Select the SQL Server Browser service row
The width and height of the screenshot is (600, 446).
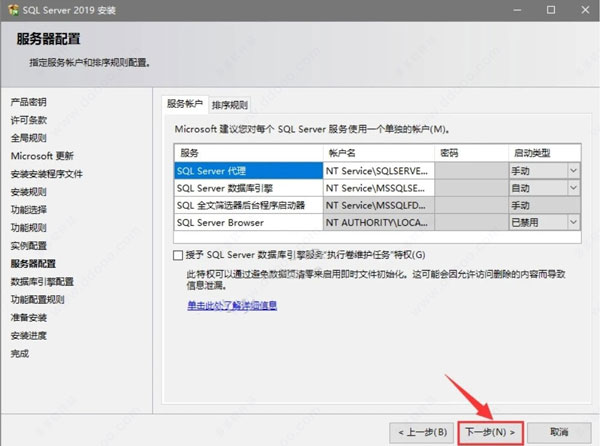[248, 222]
